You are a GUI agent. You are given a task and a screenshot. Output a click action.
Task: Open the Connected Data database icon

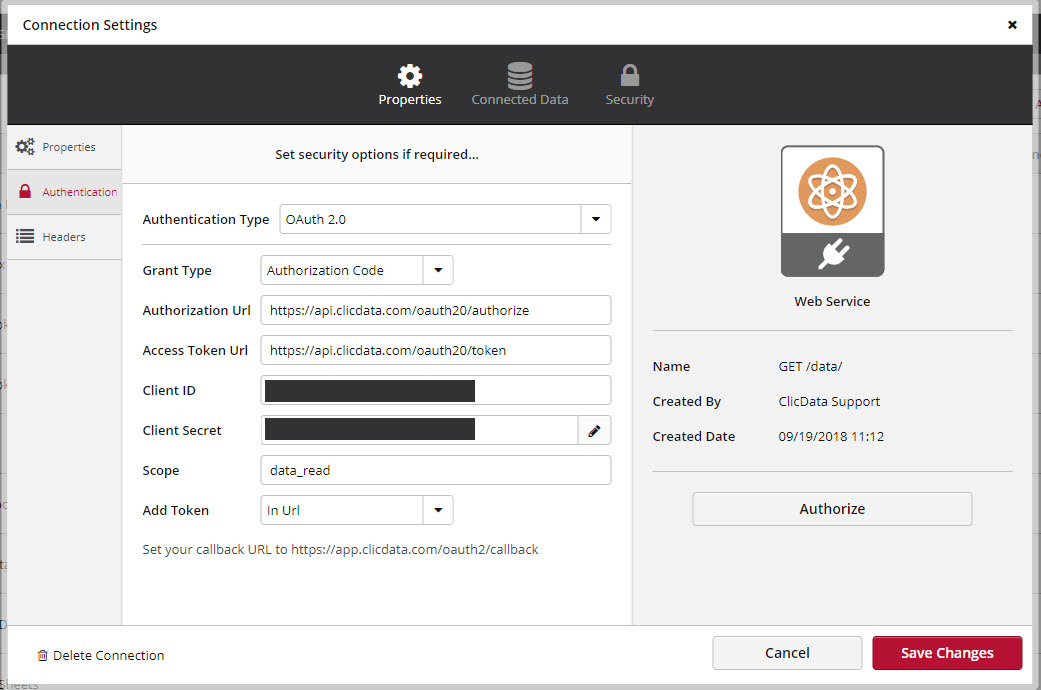(519, 76)
